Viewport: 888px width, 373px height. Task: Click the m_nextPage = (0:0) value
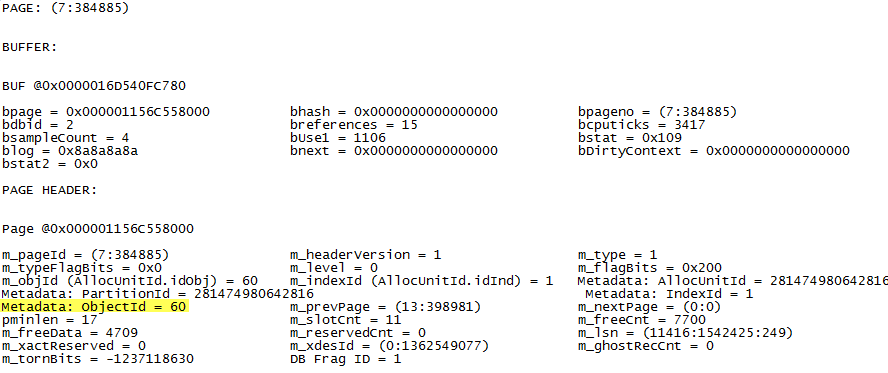[641, 307]
